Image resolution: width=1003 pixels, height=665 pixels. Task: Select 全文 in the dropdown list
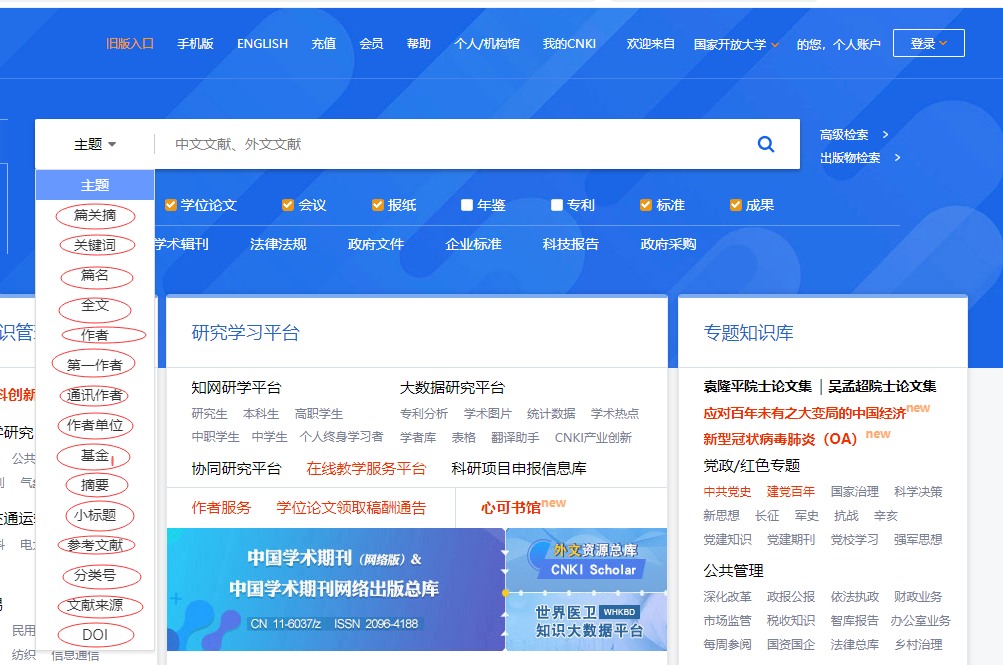pos(95,306)
